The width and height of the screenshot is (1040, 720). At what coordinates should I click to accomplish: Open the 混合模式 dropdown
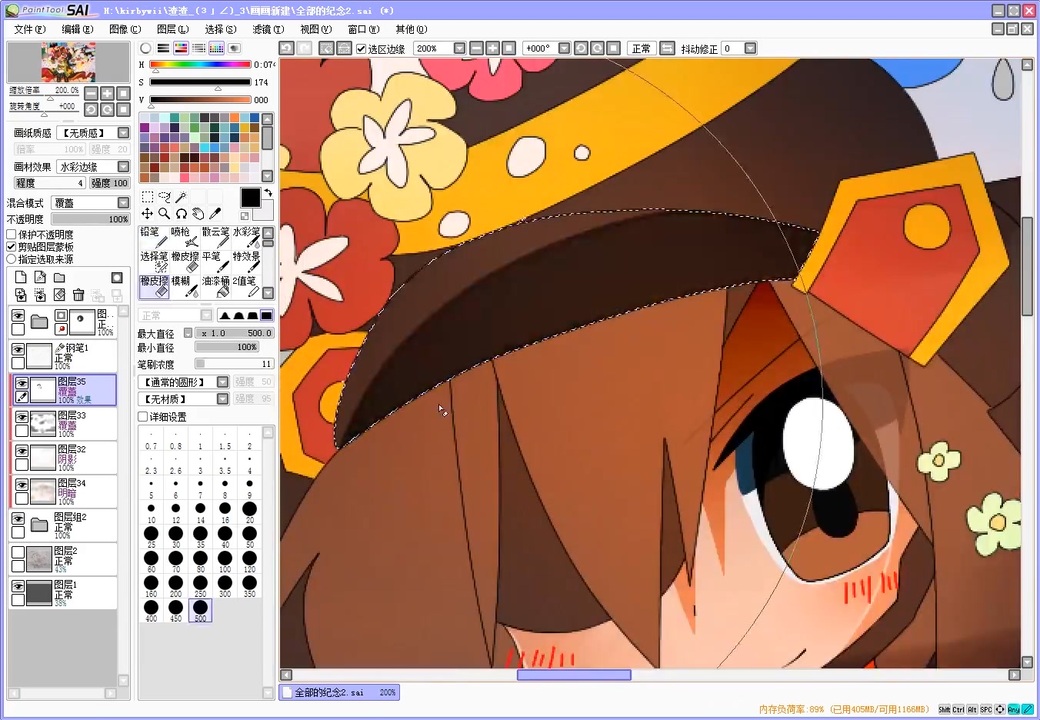(123, 202)
